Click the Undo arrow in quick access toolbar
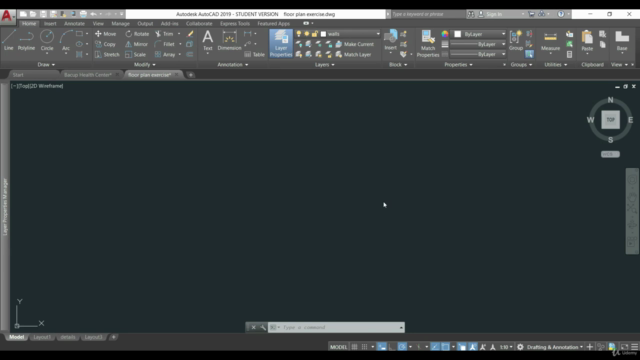Viewport: 640px width, 360px height. point(93,14)
